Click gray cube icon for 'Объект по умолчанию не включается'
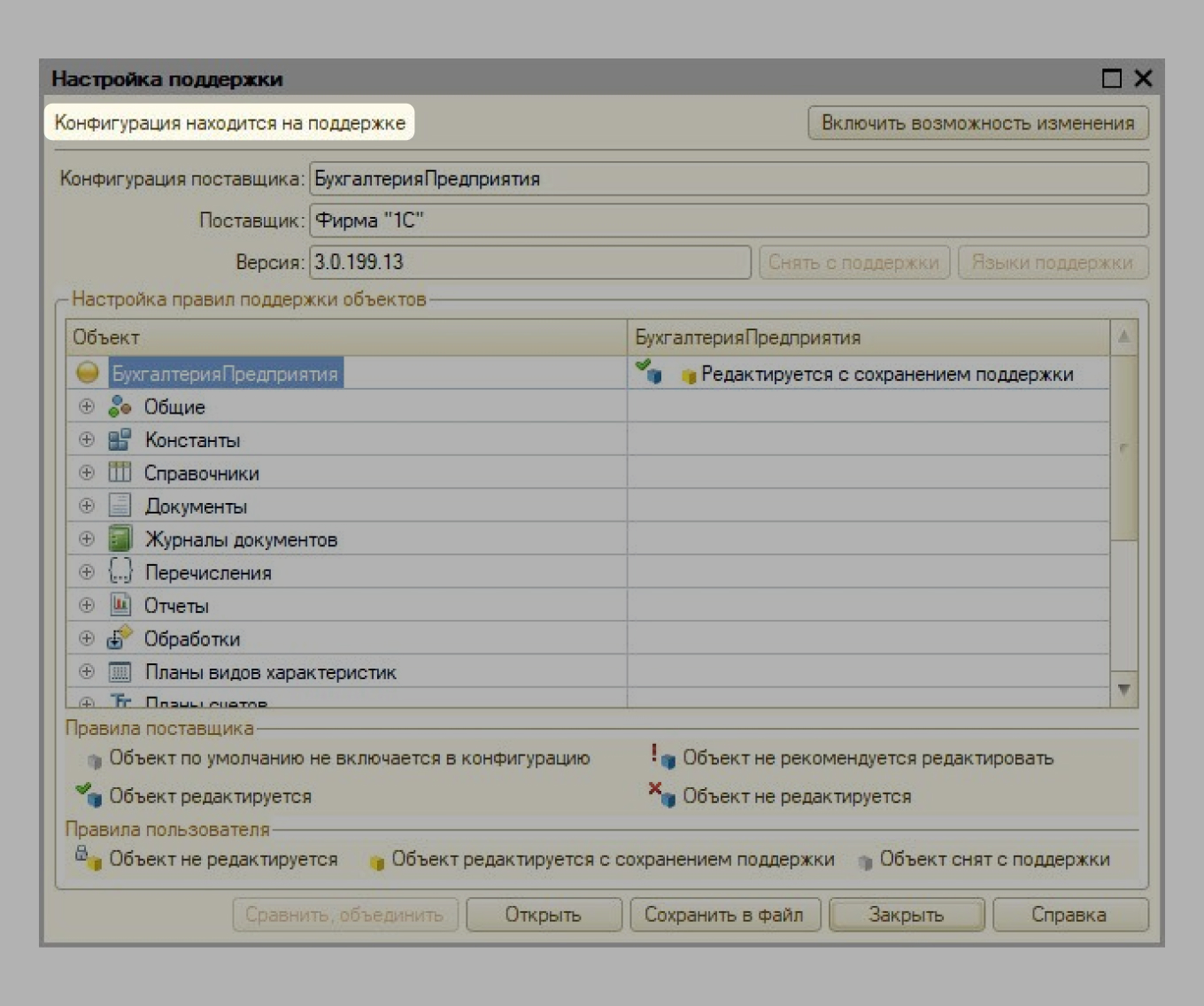1204x1006 pixels. pyautogui.click(x=95, y=761)
